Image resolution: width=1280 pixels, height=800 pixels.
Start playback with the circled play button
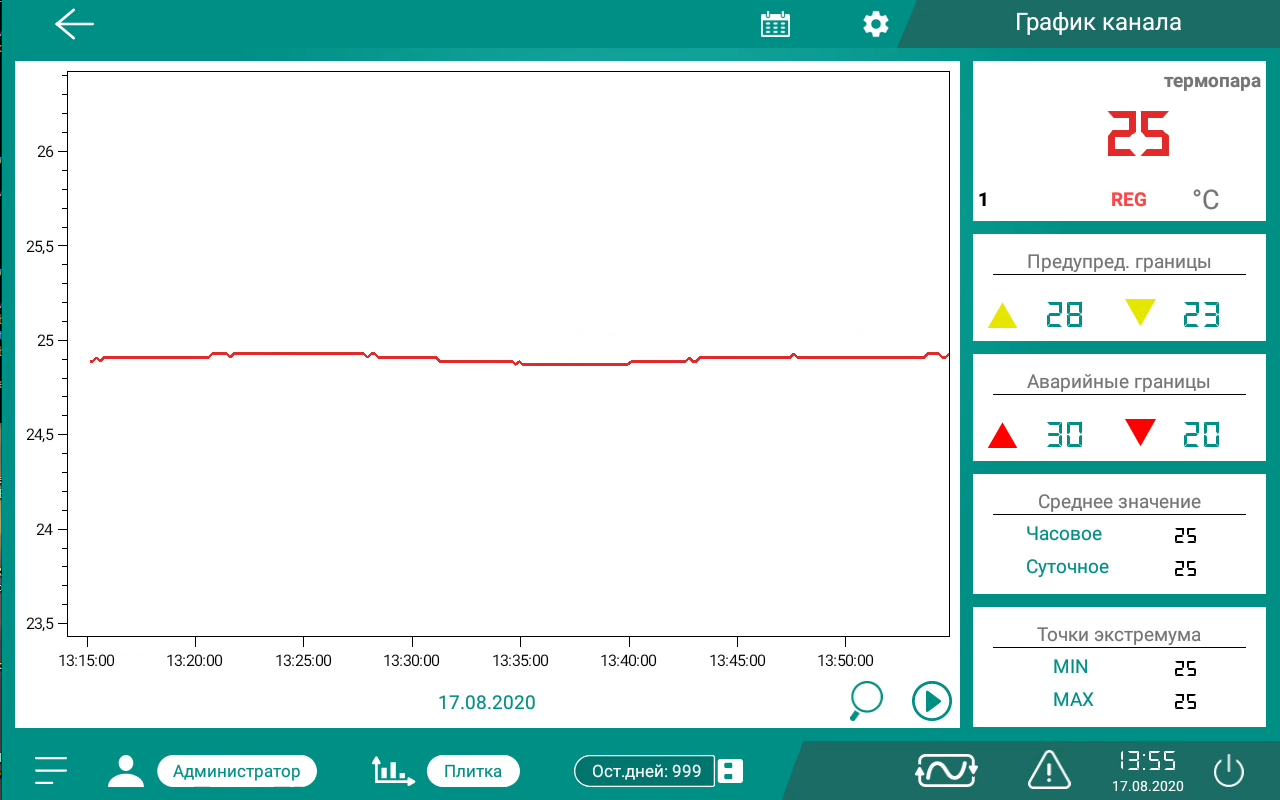[932, 701]
